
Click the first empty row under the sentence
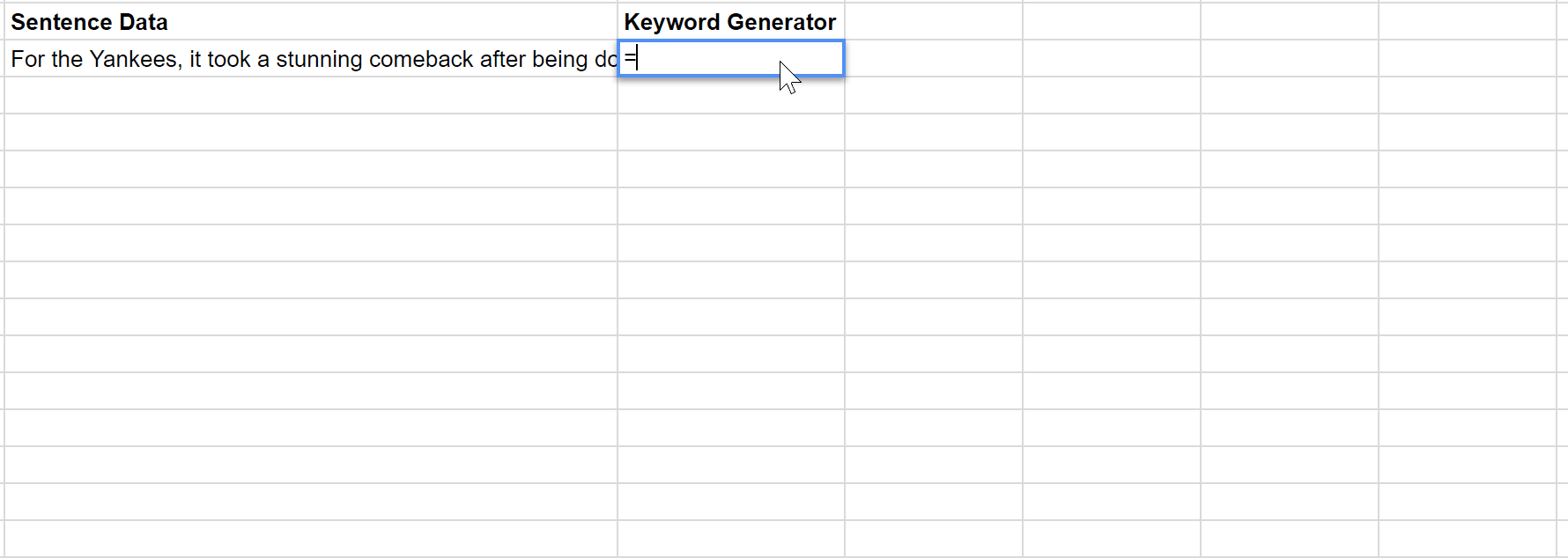click(x=308, y=95)
